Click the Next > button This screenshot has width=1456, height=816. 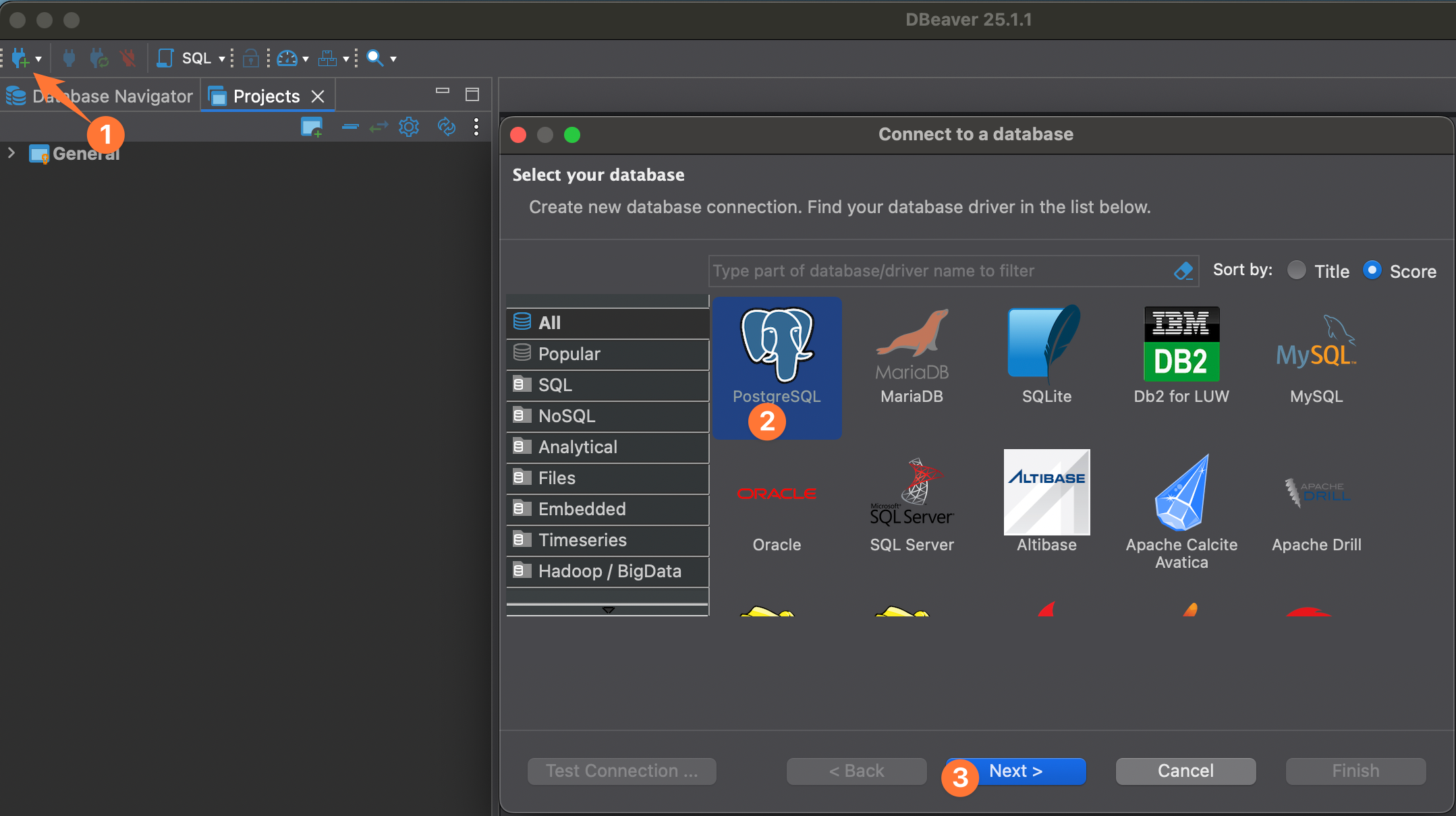coord(1016,771)
